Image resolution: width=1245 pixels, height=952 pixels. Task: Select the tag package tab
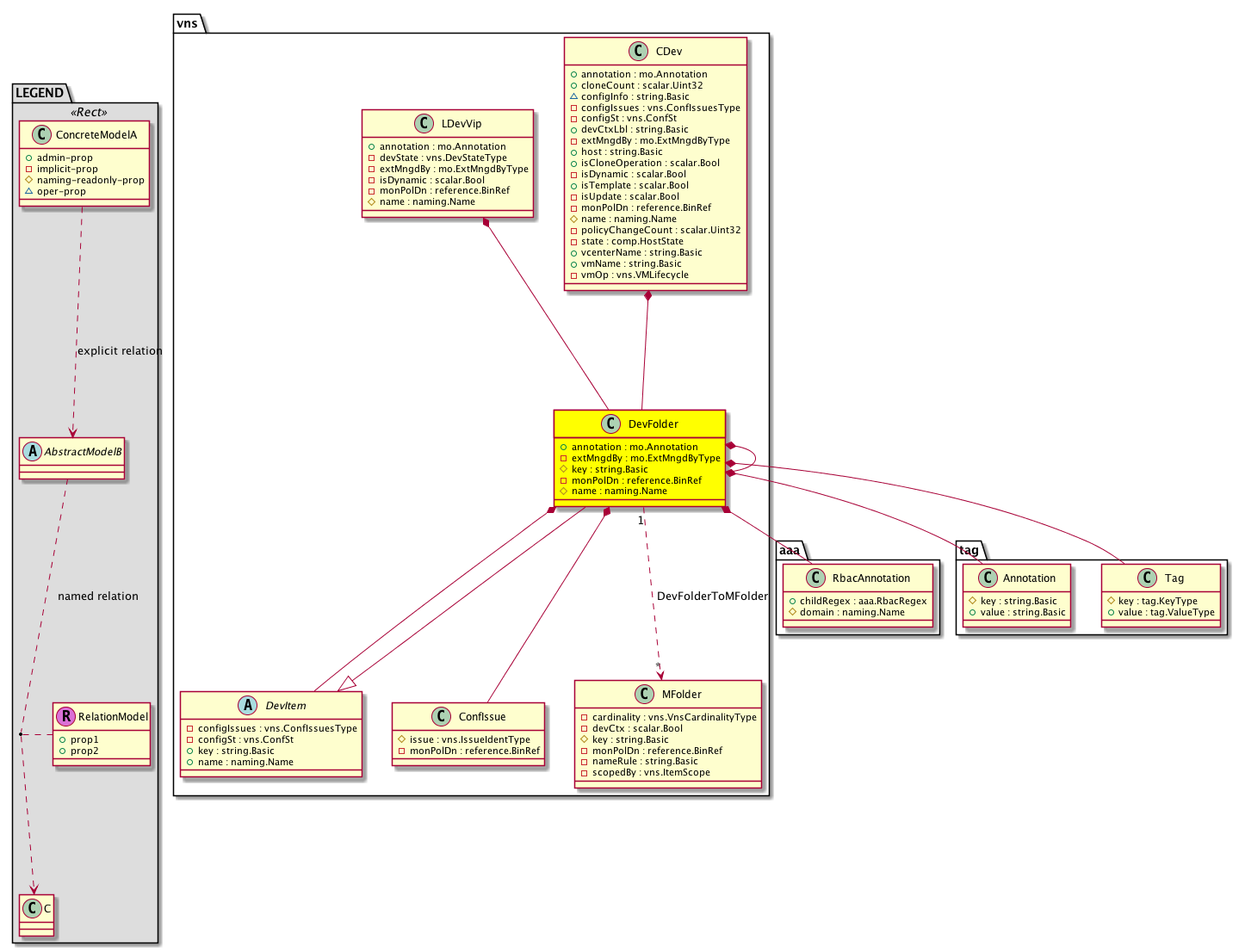[x=969, y=550]
